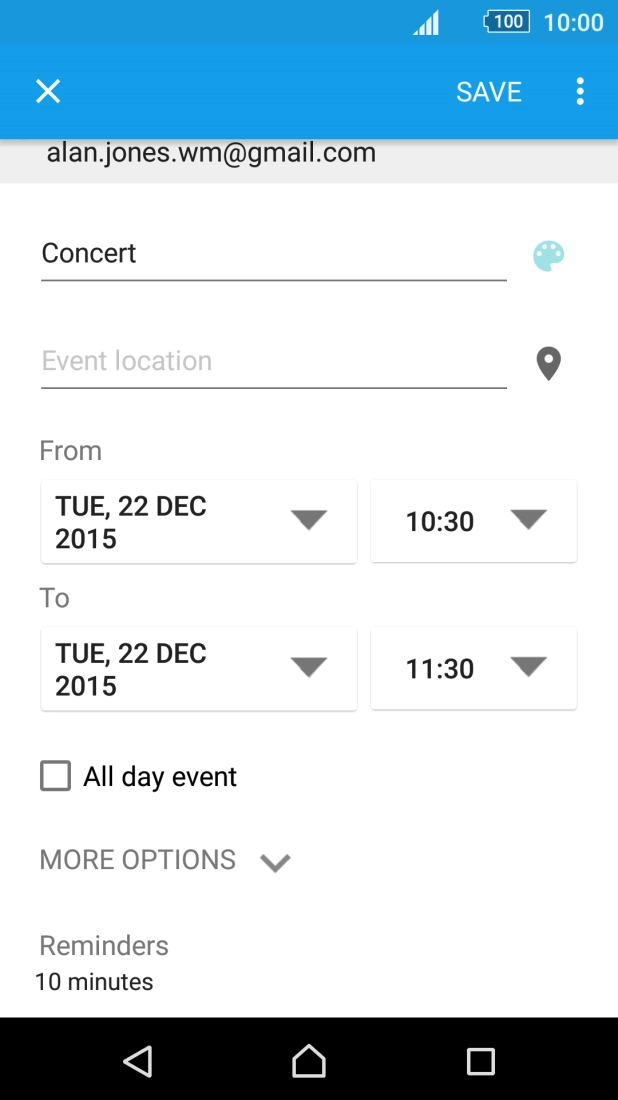The image size is (618, 1100).
Task: Tap the location pin icon
Action: point(548,364)
